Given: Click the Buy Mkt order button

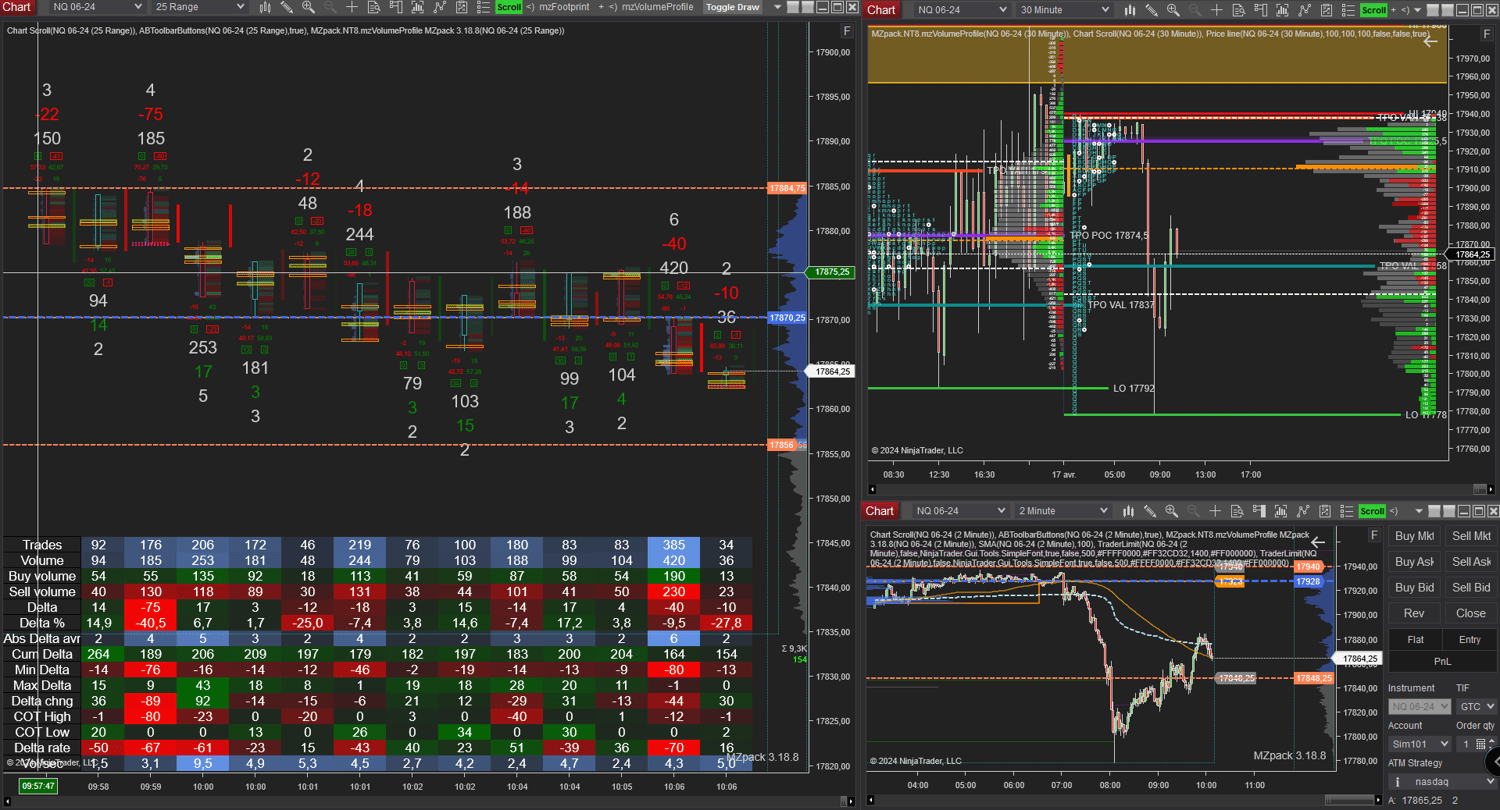Looking at the screenshot, I should pos(1415,536).
